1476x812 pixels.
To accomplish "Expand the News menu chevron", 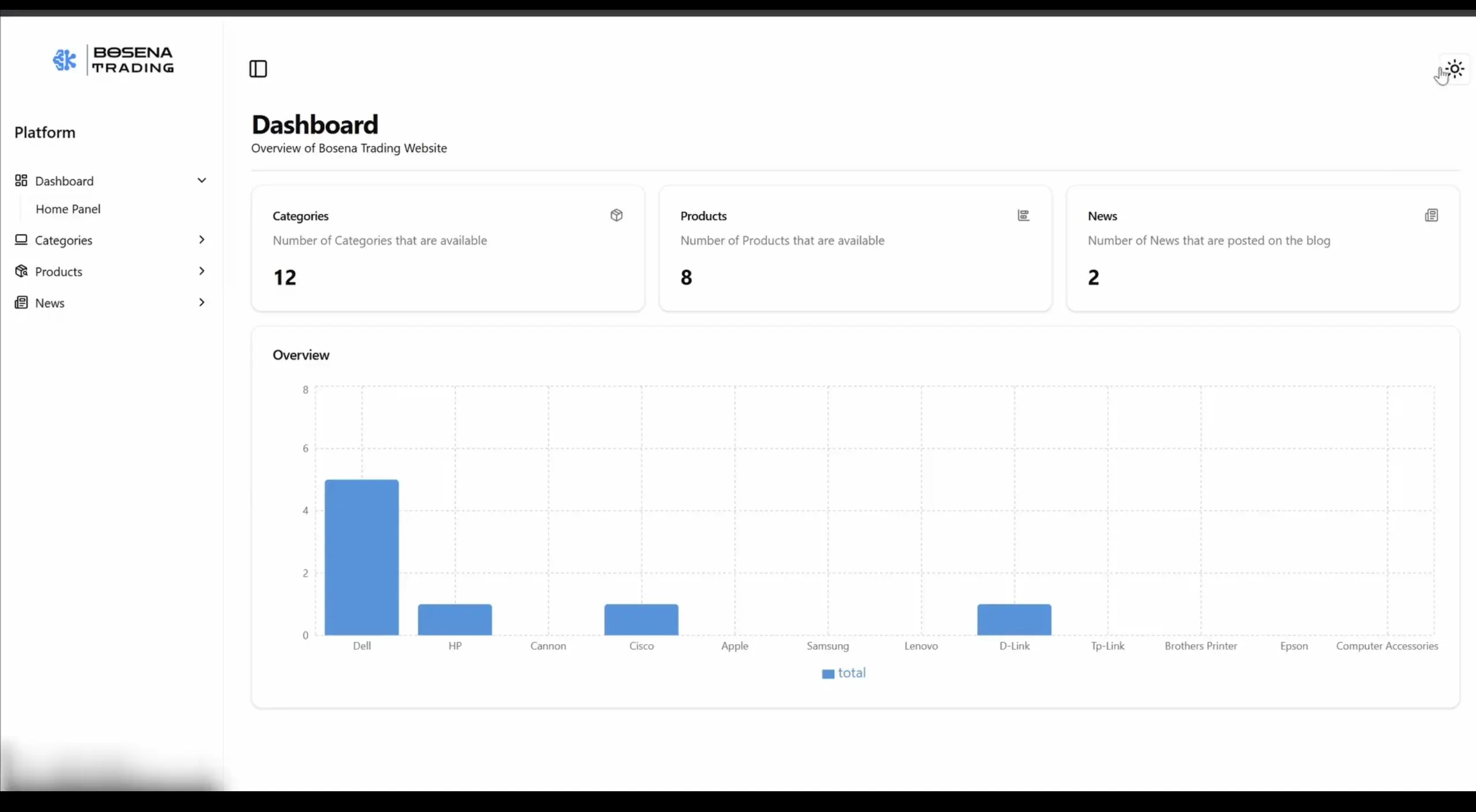I will [x=202, y=302].
